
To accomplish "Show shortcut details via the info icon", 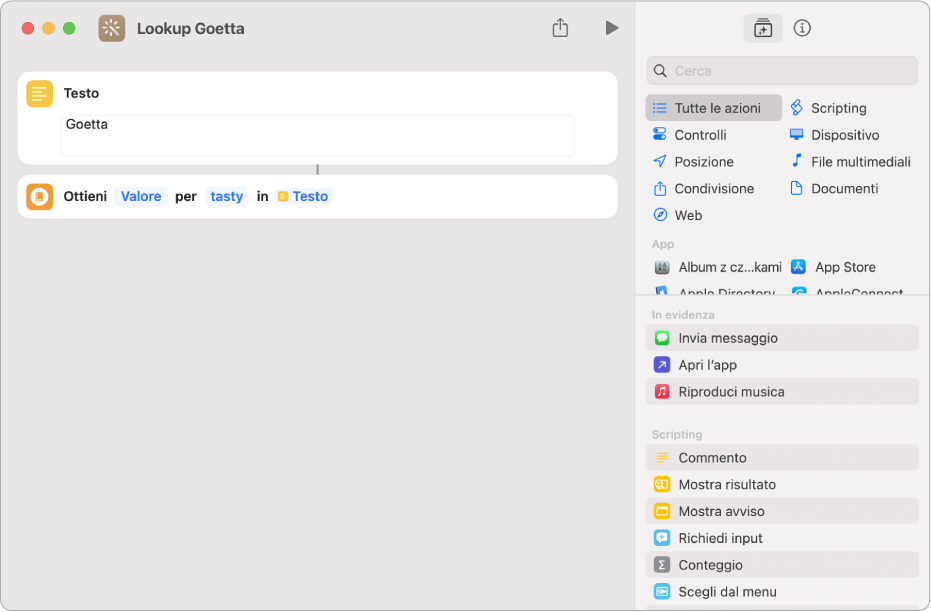I will tap(802, 28).
